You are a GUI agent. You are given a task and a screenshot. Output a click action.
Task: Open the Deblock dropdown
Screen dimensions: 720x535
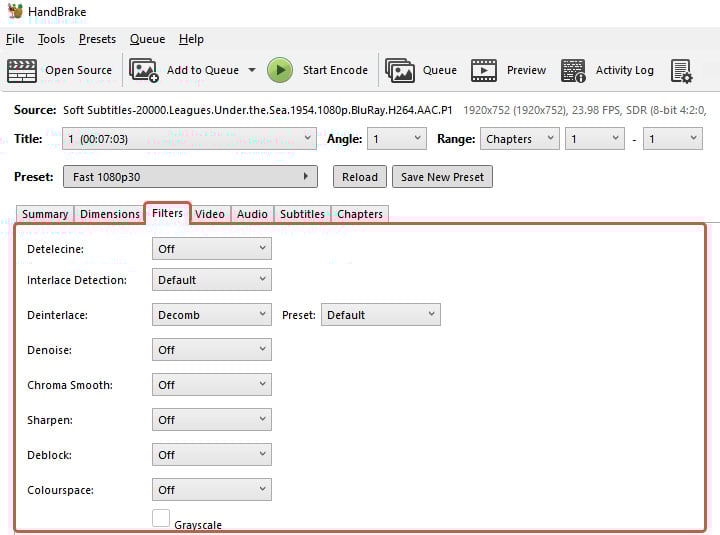212,455
